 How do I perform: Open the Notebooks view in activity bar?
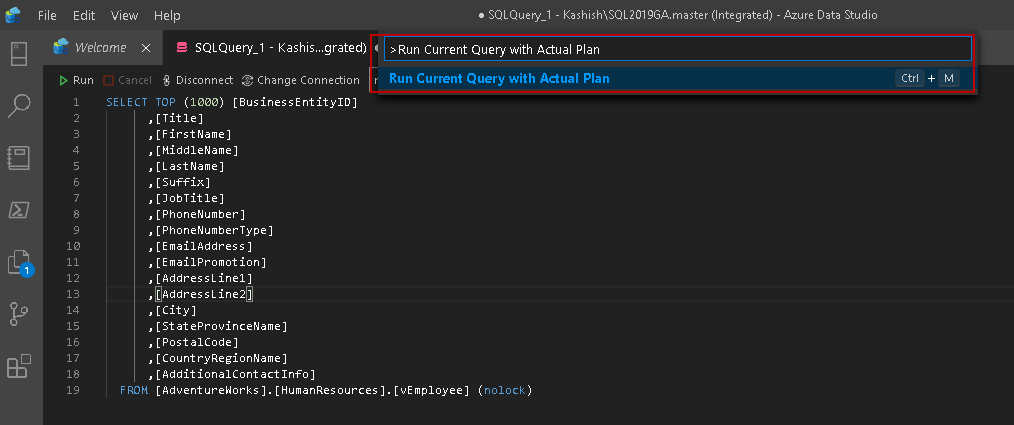tap(20, 158)
